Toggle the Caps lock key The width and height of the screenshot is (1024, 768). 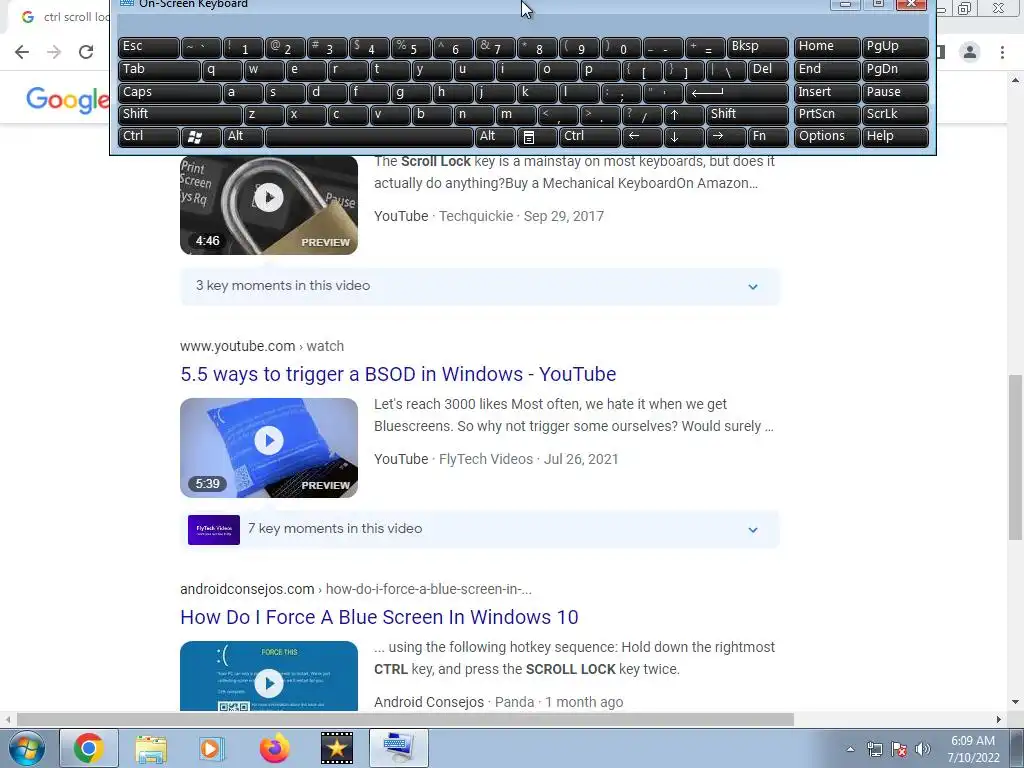[169, 93]
